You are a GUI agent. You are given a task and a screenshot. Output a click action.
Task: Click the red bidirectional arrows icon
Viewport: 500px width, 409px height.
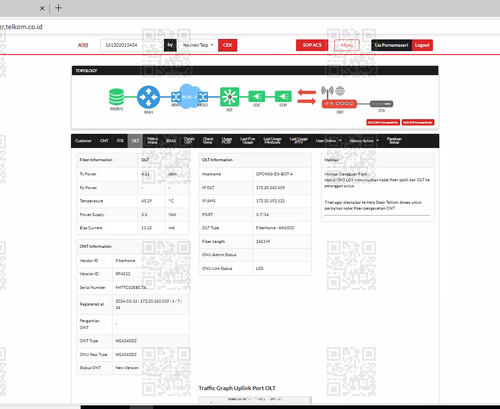(x=307, y=97)
